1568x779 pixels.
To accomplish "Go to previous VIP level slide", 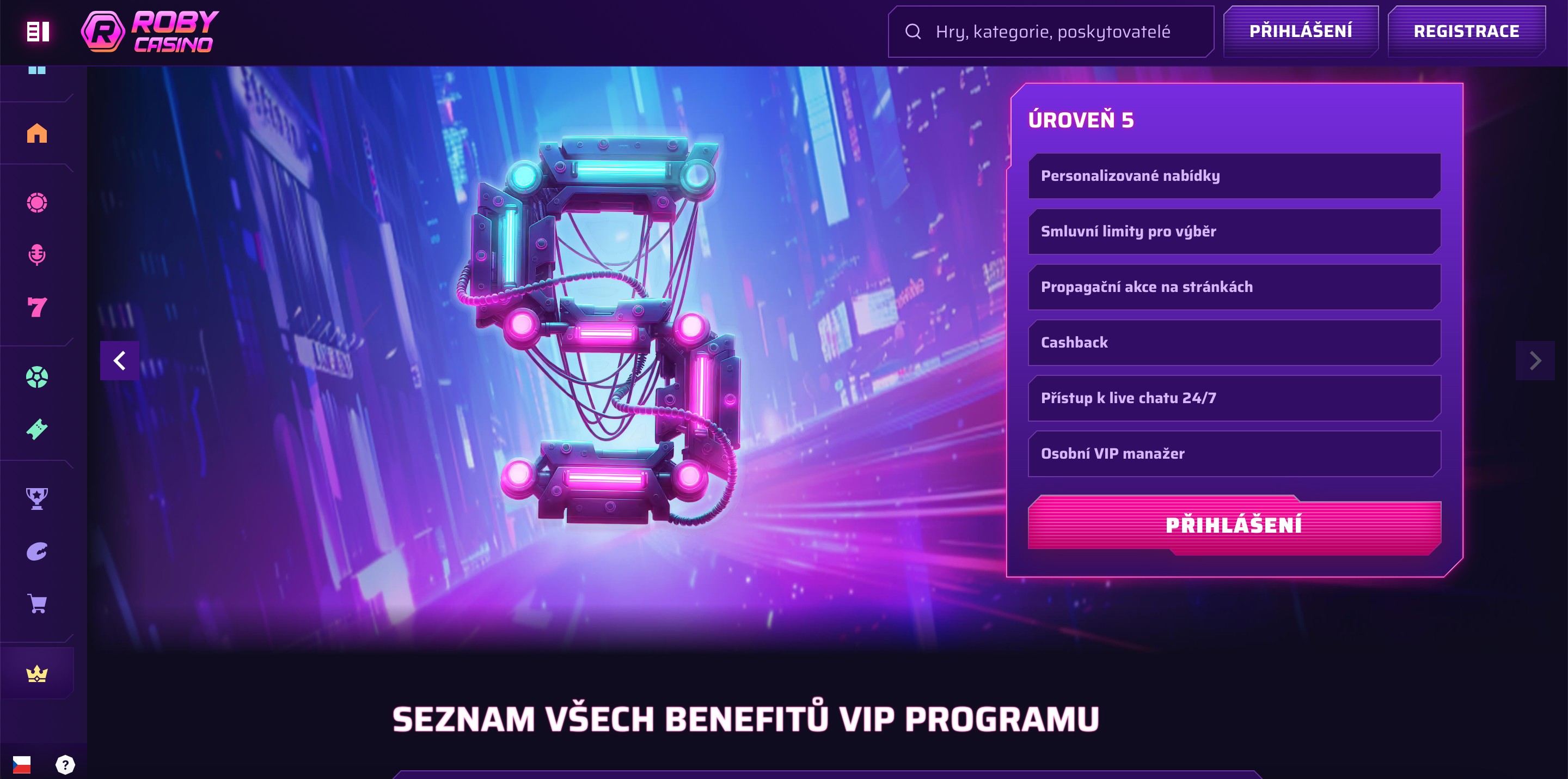I will point(120,361).
